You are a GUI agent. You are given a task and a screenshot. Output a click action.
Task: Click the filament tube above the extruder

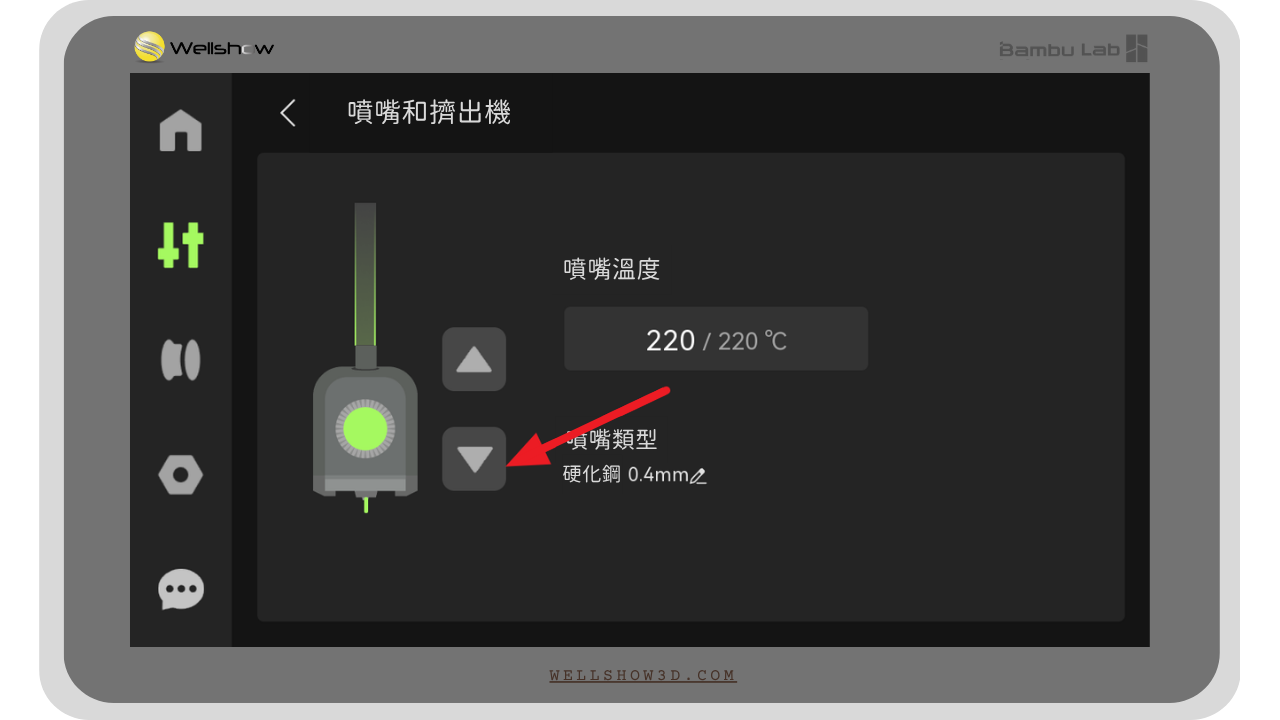pos(365,275)
